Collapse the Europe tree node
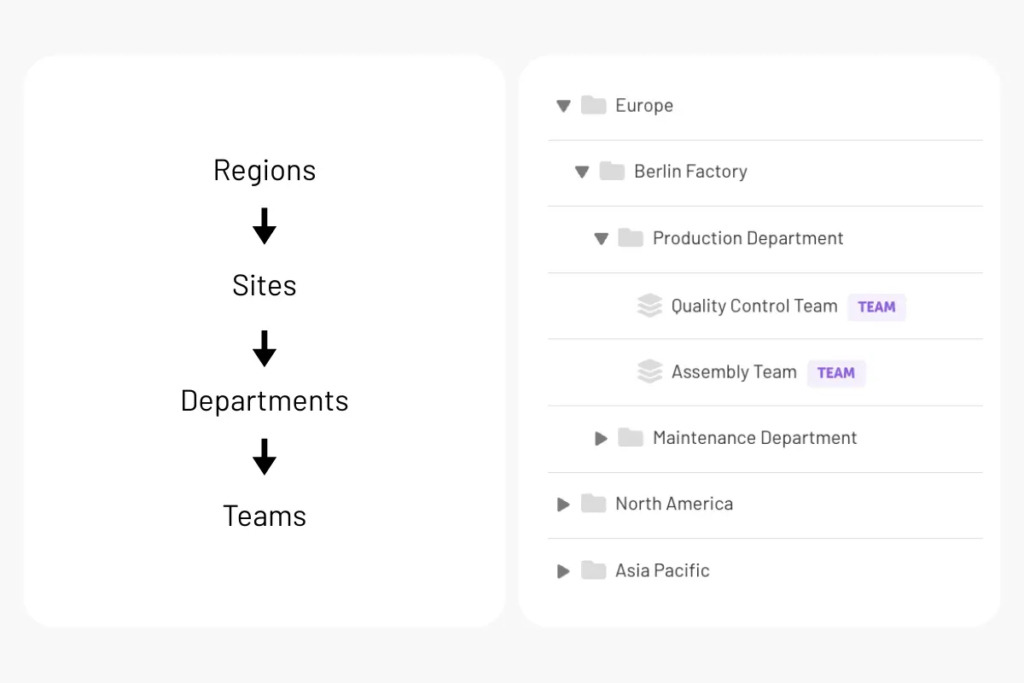The width and height of the screenshot is (1024, 683). [x=563, y=105]
